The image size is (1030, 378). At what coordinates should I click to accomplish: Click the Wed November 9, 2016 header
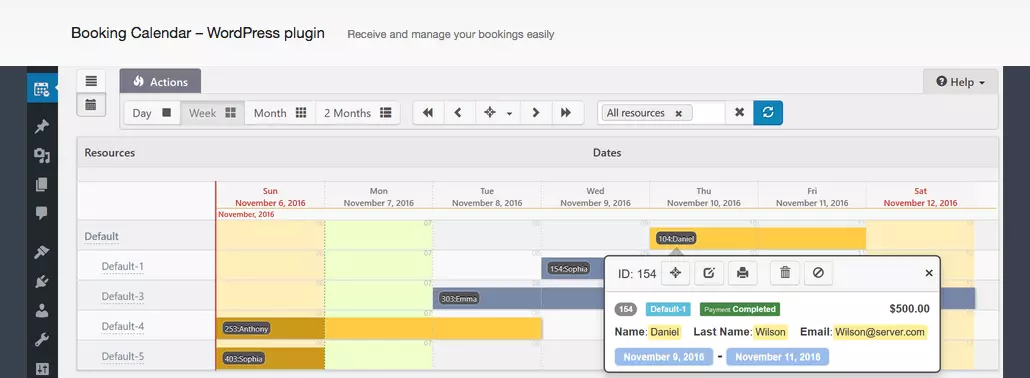point(595,197)
